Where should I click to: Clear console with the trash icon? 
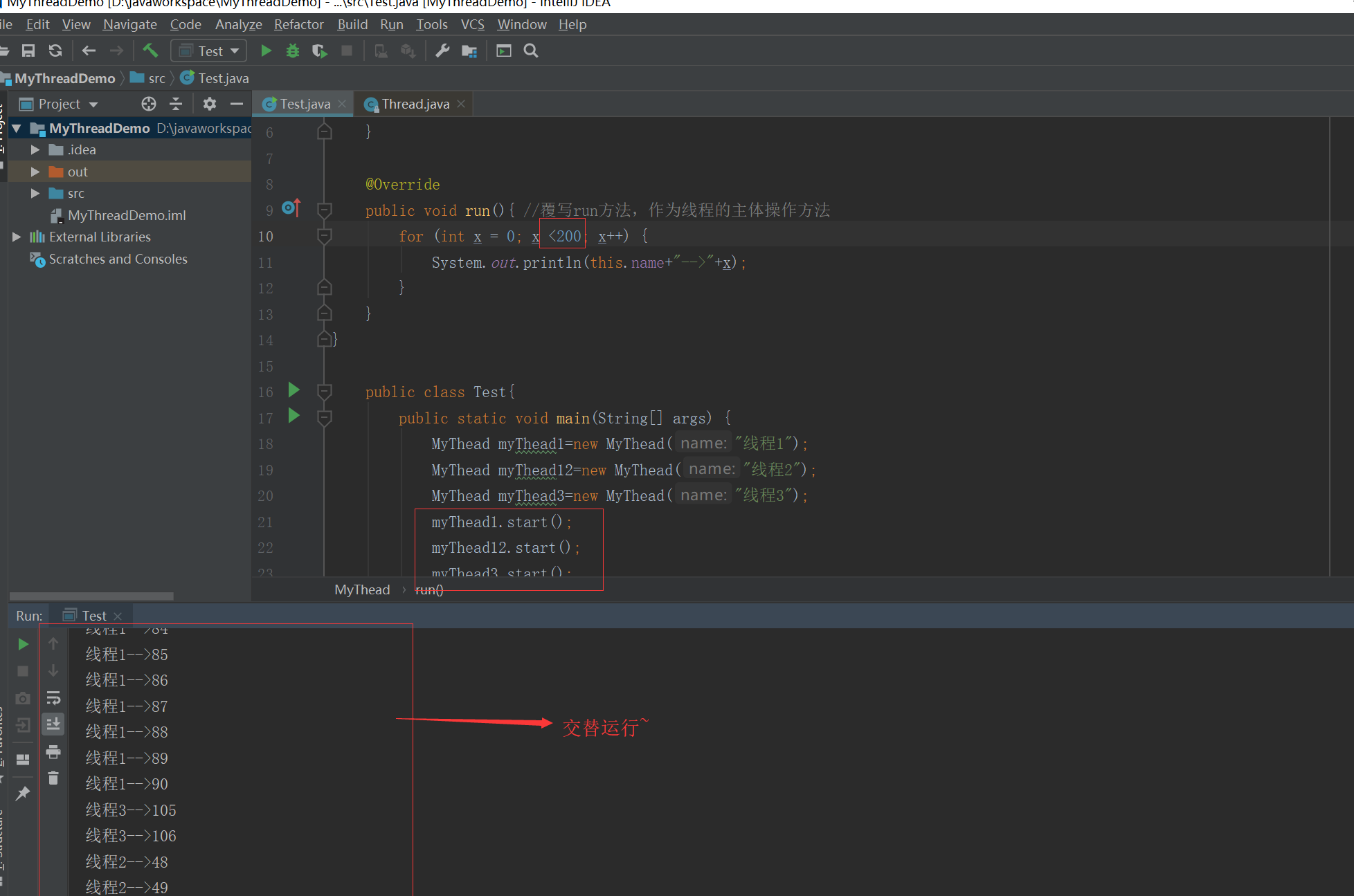[53, 778]
